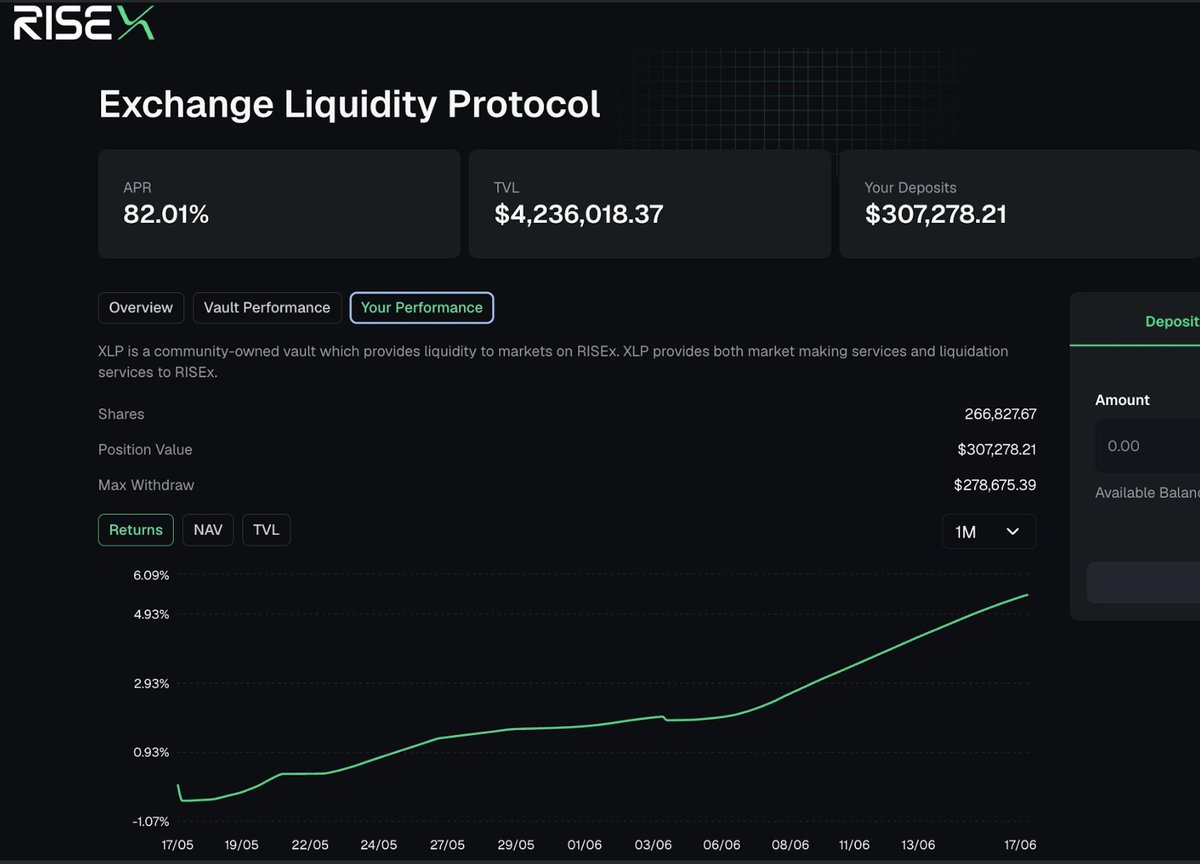This screenshot has width=1200, height=864.
Task: Show the NAV chart
Action: (208, 530)
